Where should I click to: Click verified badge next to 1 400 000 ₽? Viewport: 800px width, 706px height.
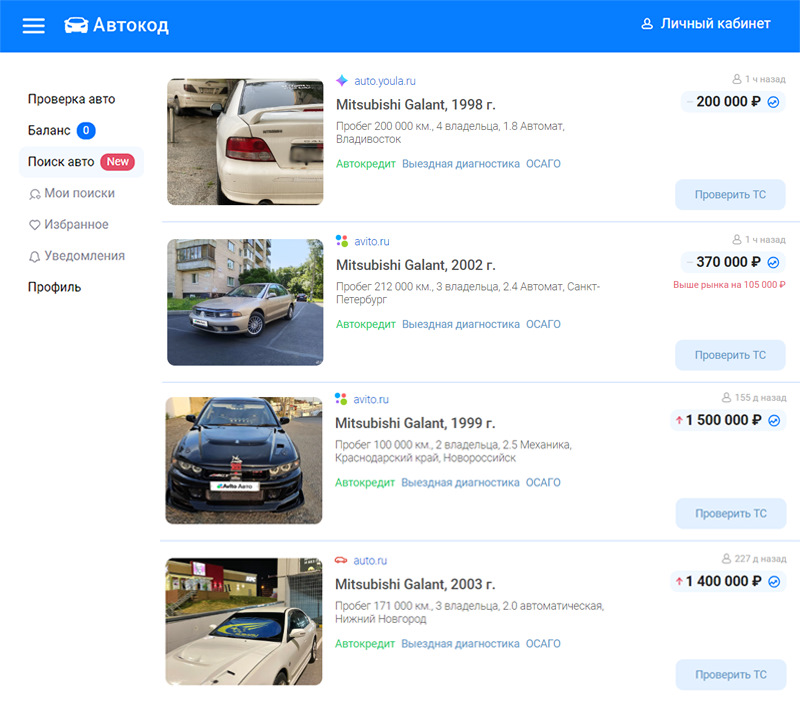click(773, 581)
